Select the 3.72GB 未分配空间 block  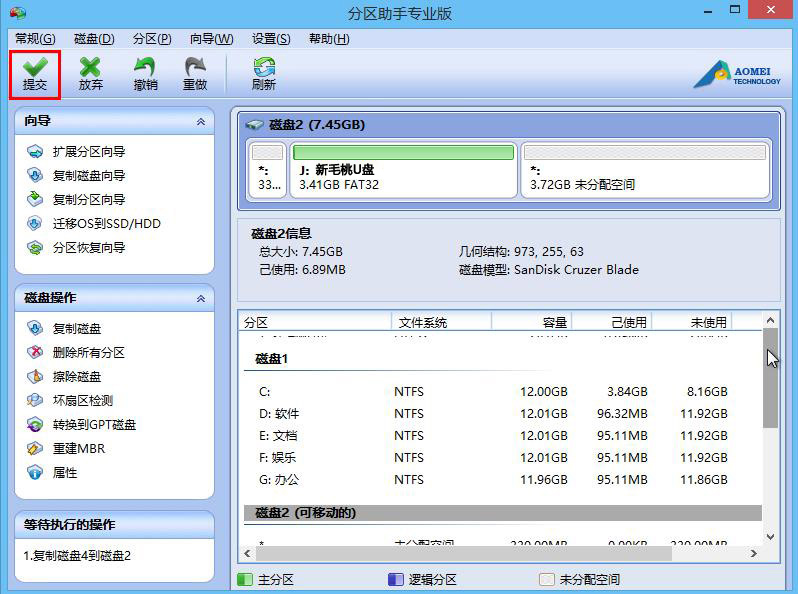tap(645, 169)
